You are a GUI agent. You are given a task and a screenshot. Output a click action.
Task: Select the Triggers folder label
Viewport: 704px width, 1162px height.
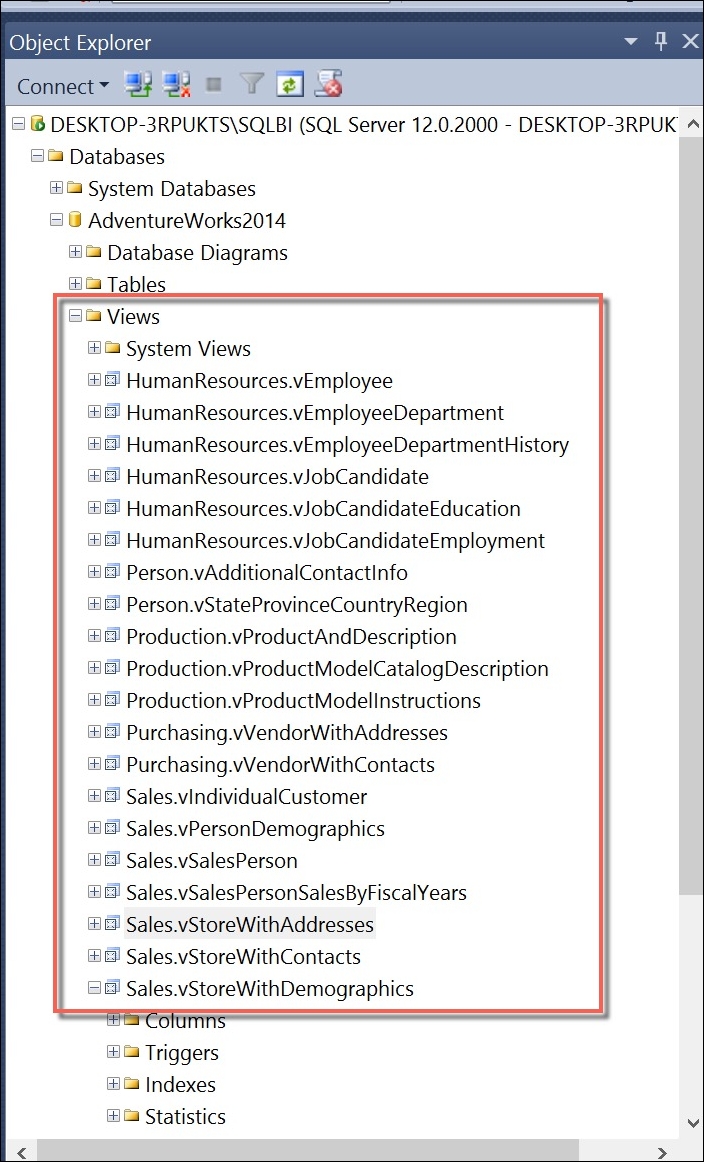(182, 1052)
